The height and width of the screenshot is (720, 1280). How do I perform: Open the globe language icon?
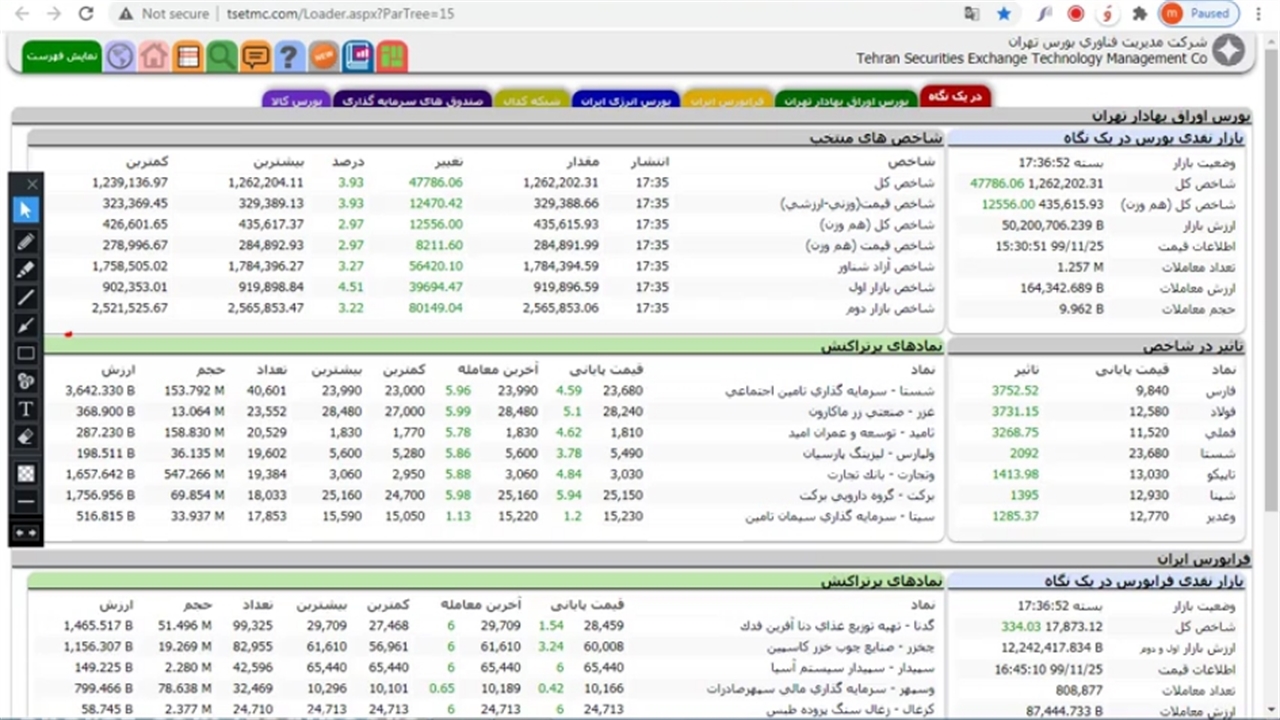(x=120, y=56)
